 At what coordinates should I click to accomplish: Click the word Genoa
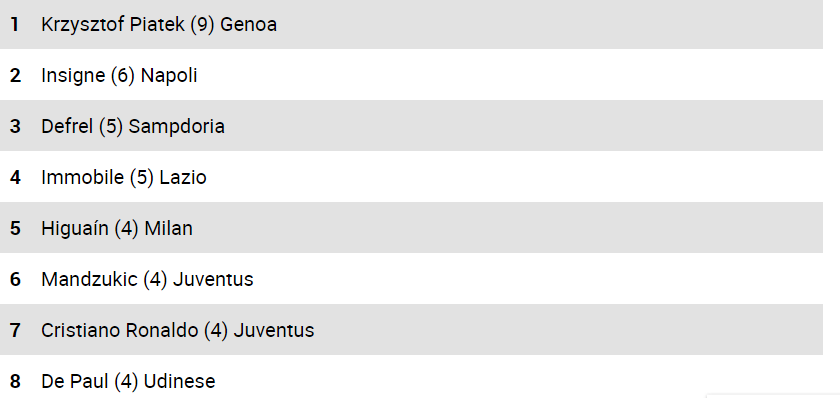click(x=249, y=25)
